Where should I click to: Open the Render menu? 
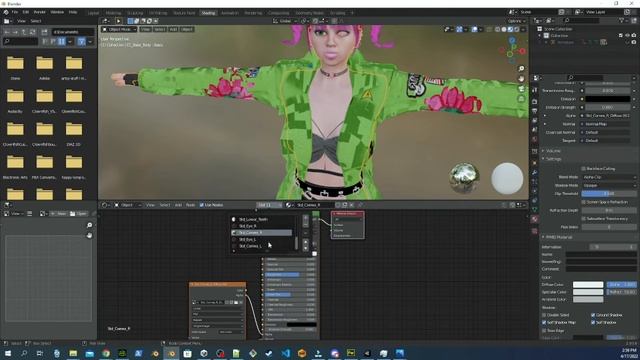click(x=40, y=12)
